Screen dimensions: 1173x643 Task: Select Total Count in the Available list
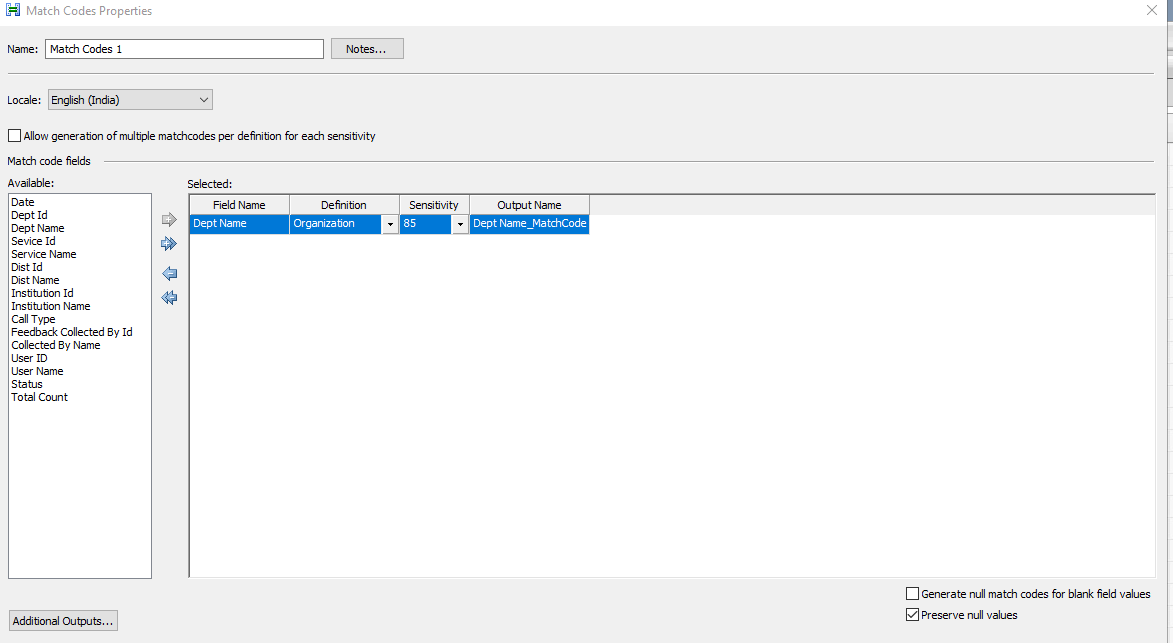(39, 396)
